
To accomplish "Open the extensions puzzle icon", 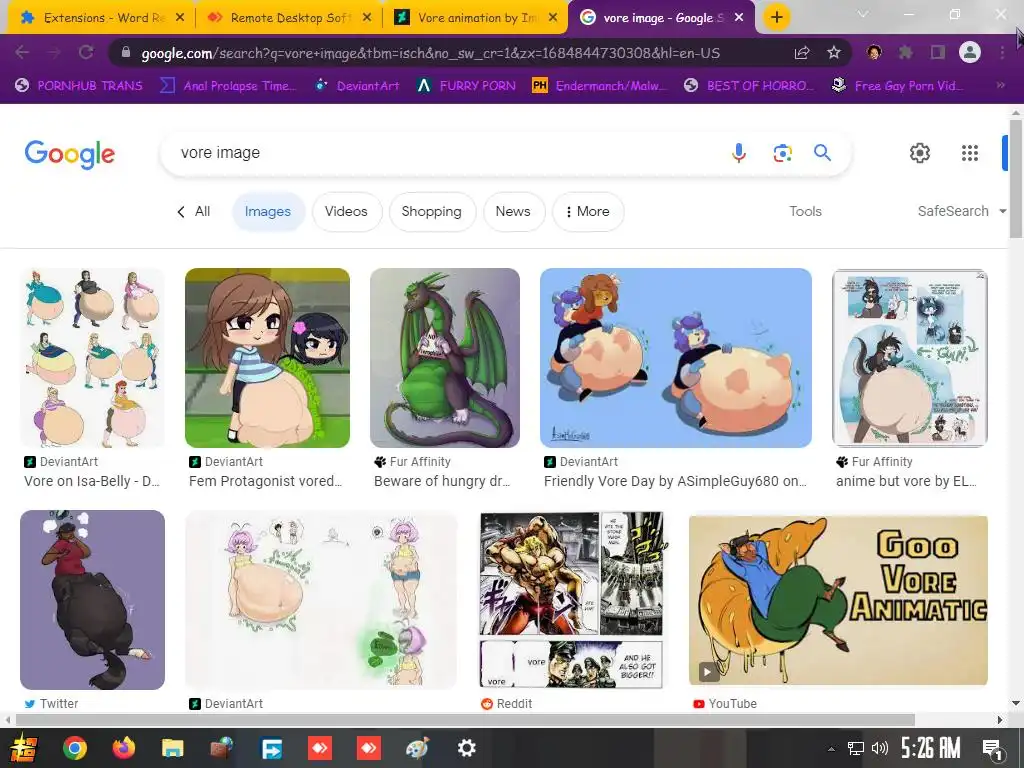I will point(905,52).
